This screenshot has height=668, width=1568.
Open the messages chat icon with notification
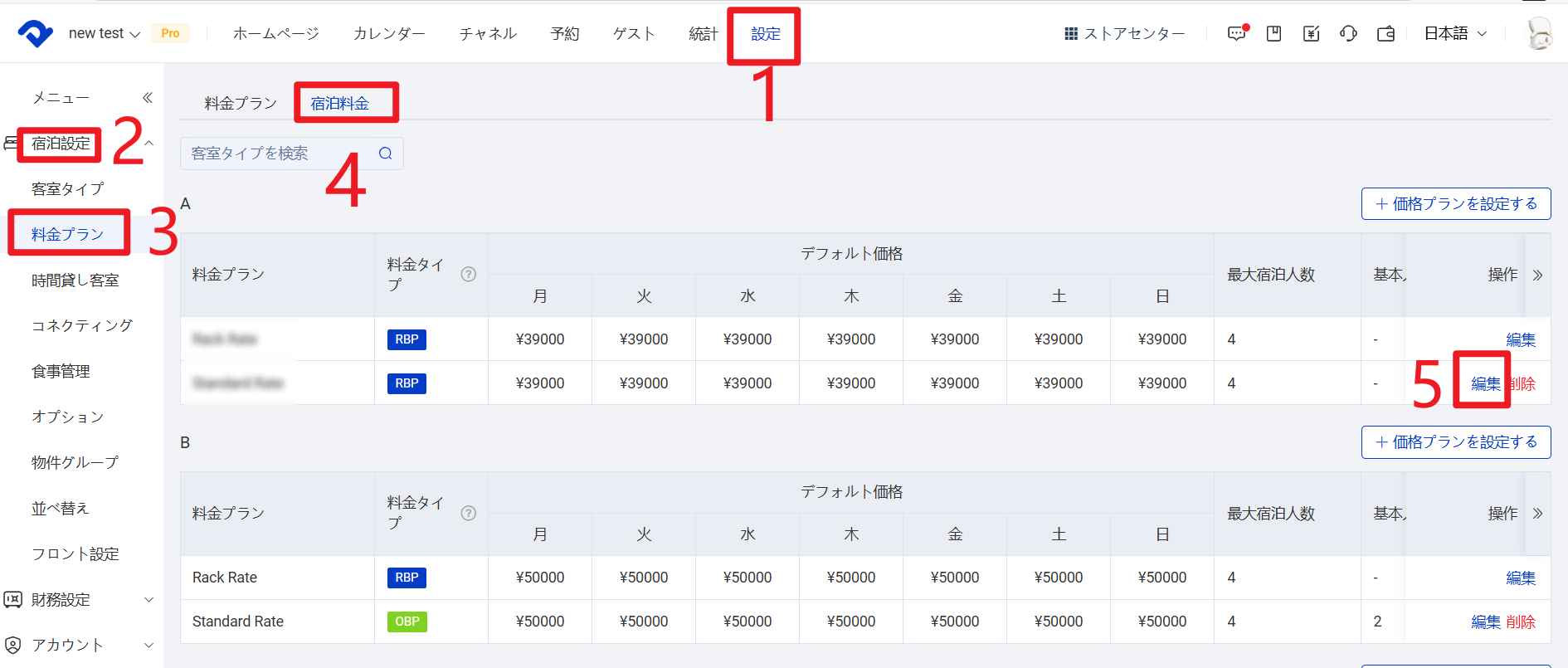click(x=1237, y=33)
